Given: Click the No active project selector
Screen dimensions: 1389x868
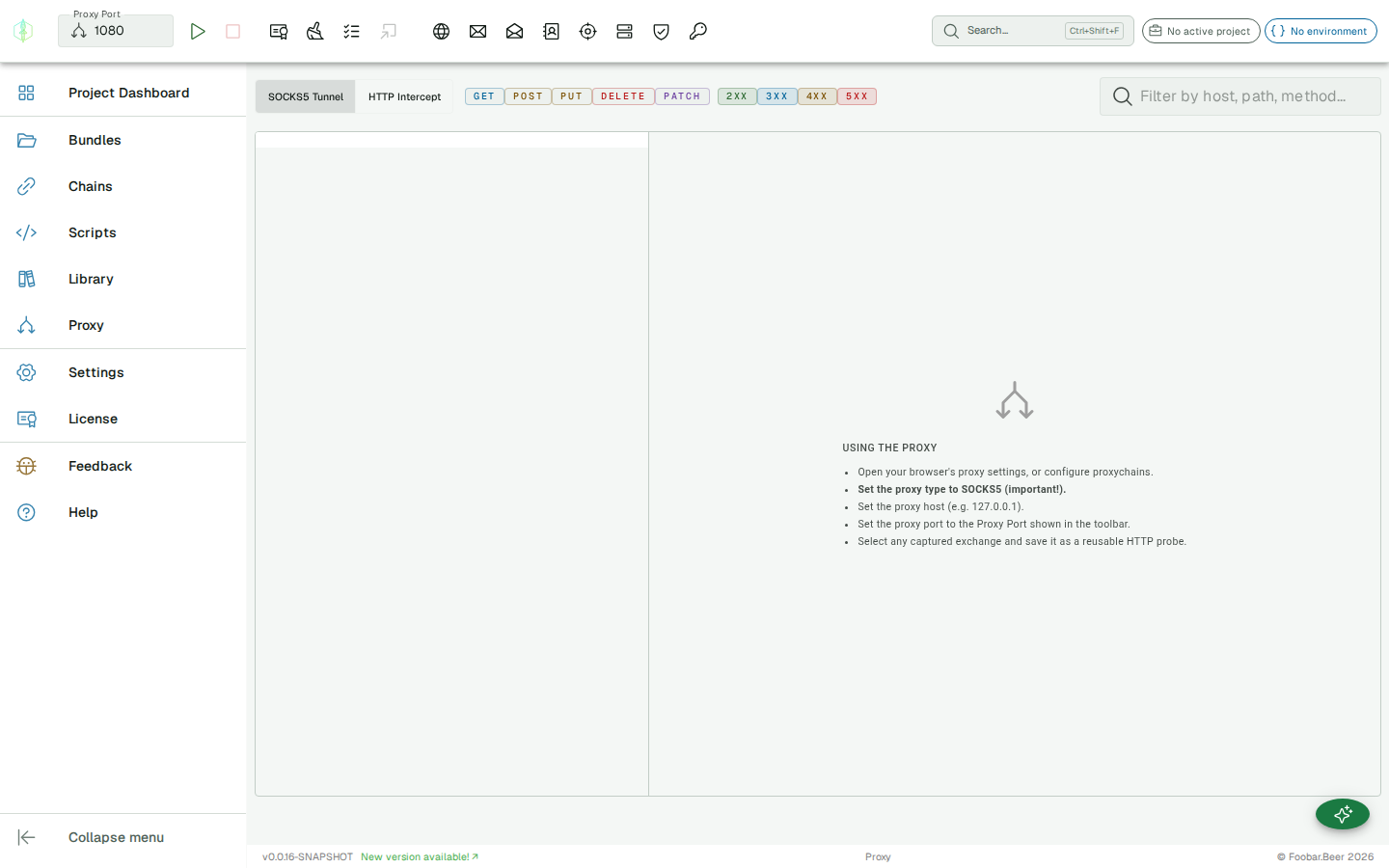Looking at the screenshot, I should [1201, 31].
